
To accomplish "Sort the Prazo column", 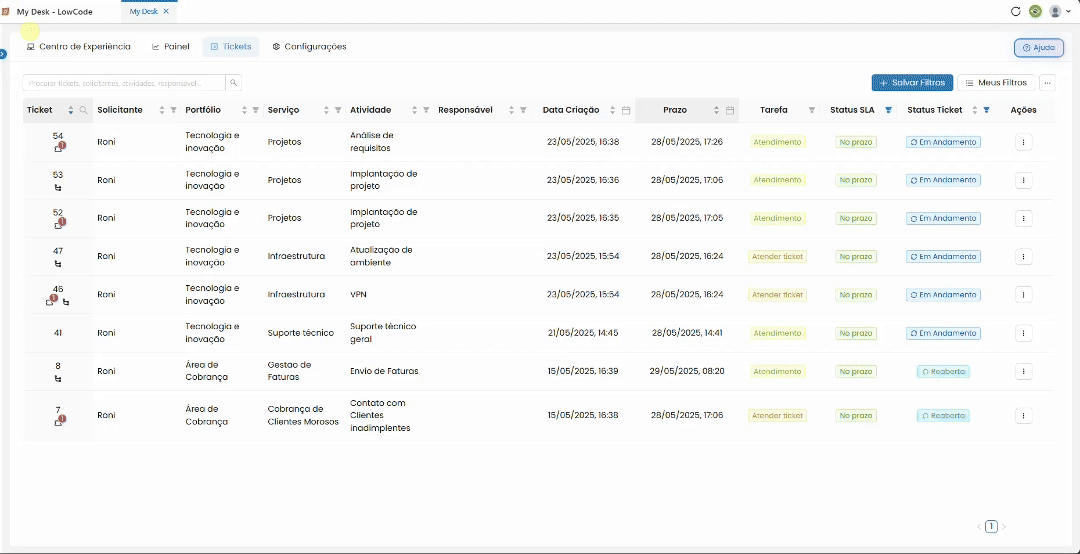I will 716,110.
